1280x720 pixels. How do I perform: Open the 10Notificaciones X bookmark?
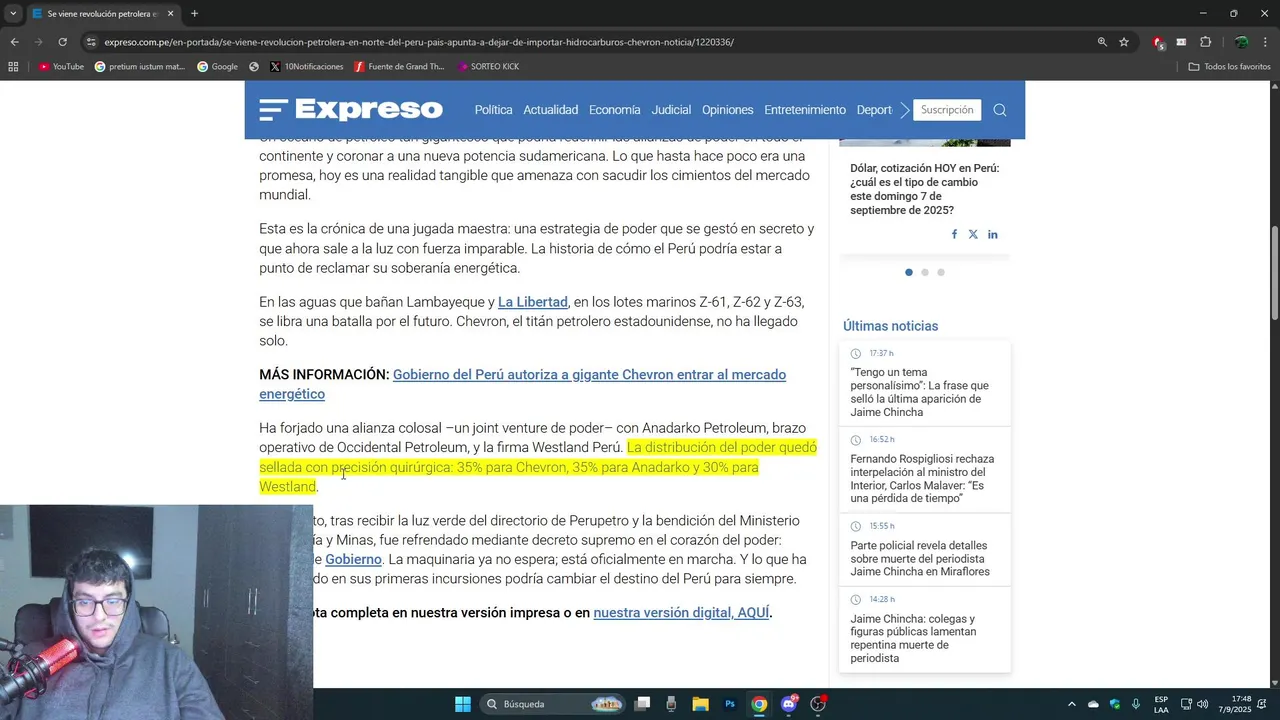[x=307, y=67]
